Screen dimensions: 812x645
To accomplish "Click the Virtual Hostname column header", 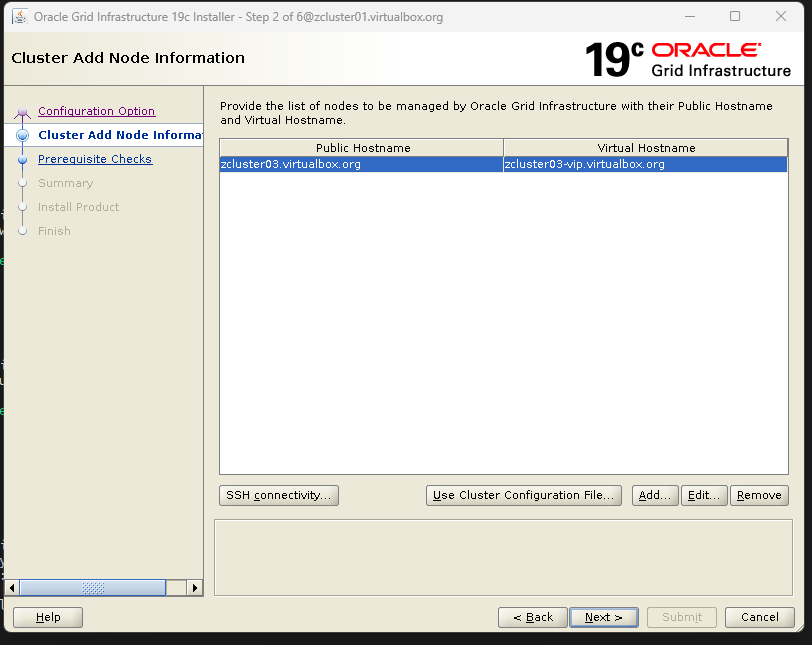I will (x=645, y=148).
